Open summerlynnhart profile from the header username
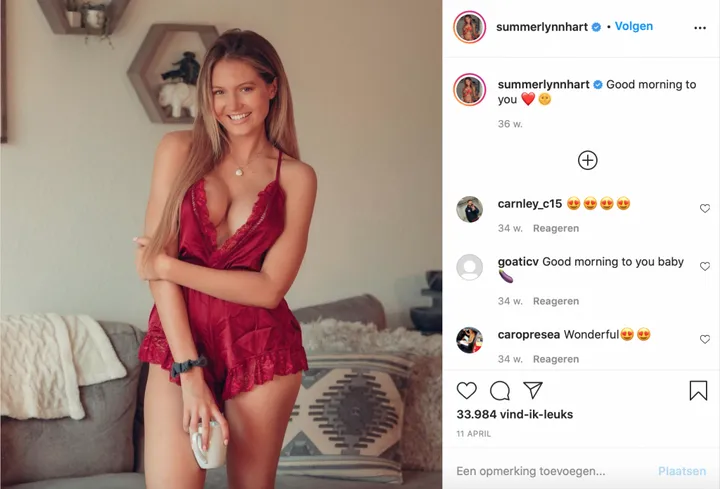 pos(542,27)
